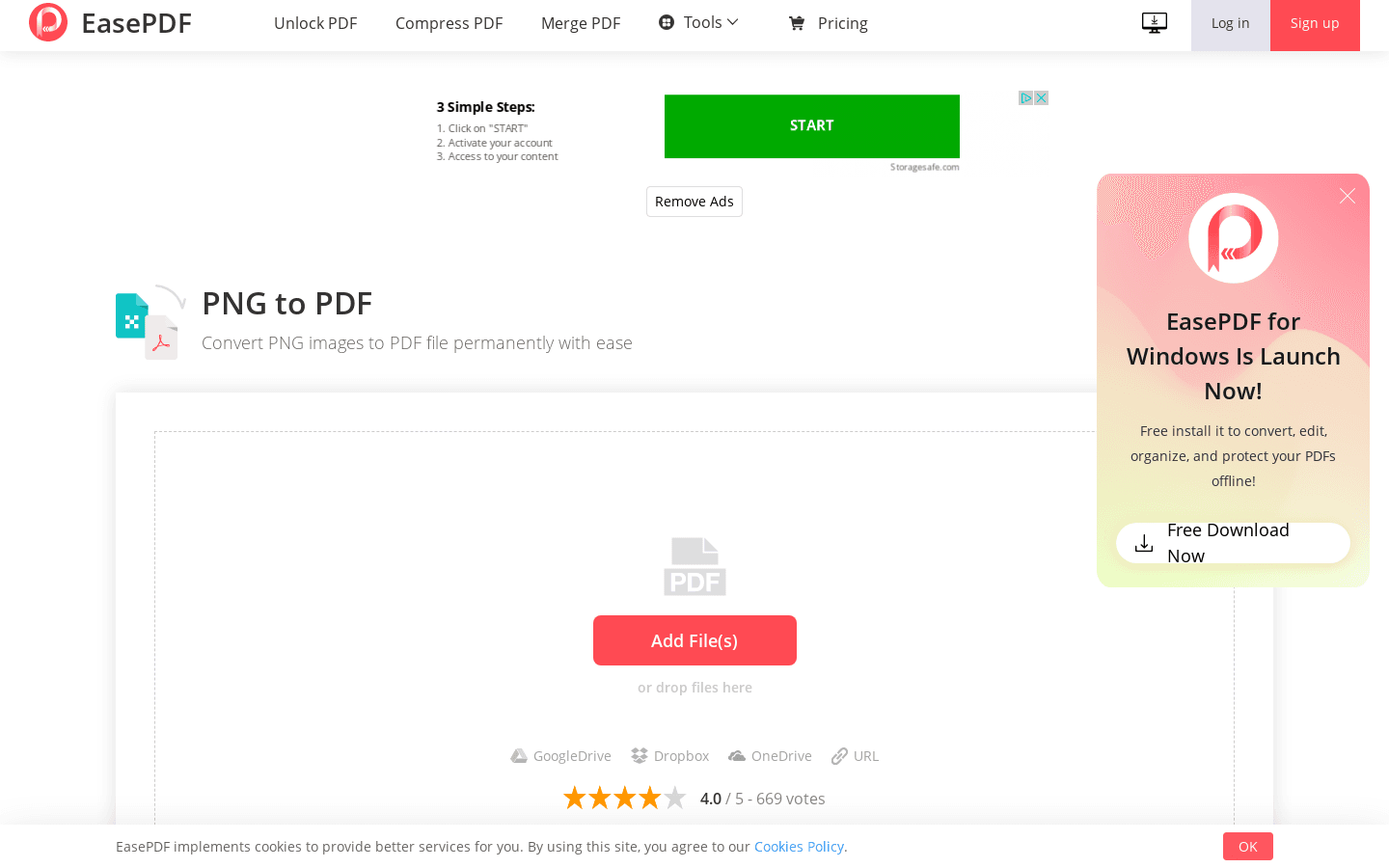The height and width of the screenshot is (868, 1389).
Task: Click the shopping cart Pricing icon
Action: pyautogui.click(x=796, y=22)
